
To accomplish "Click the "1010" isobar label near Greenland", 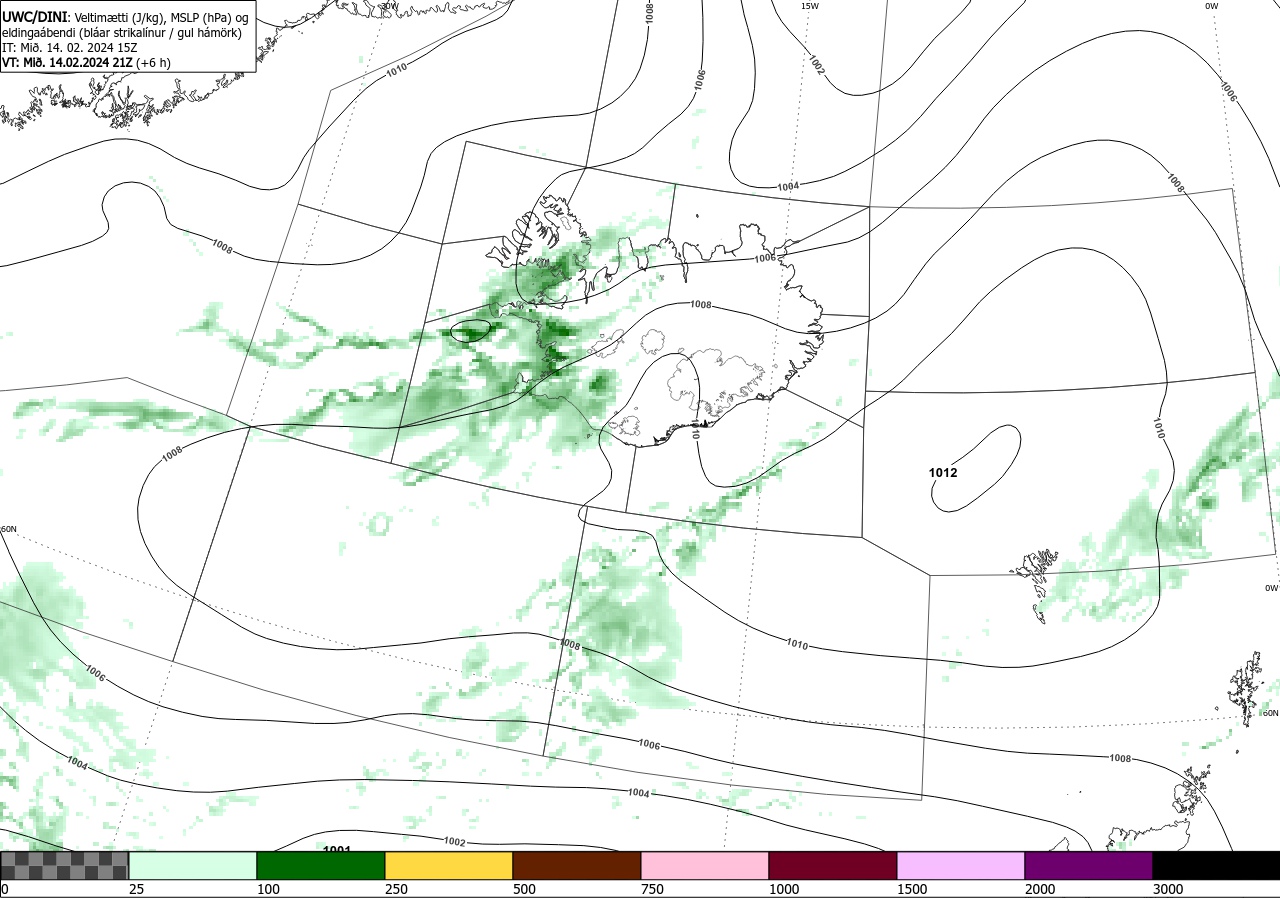I will pyautogui.click(x=397, y=69).
